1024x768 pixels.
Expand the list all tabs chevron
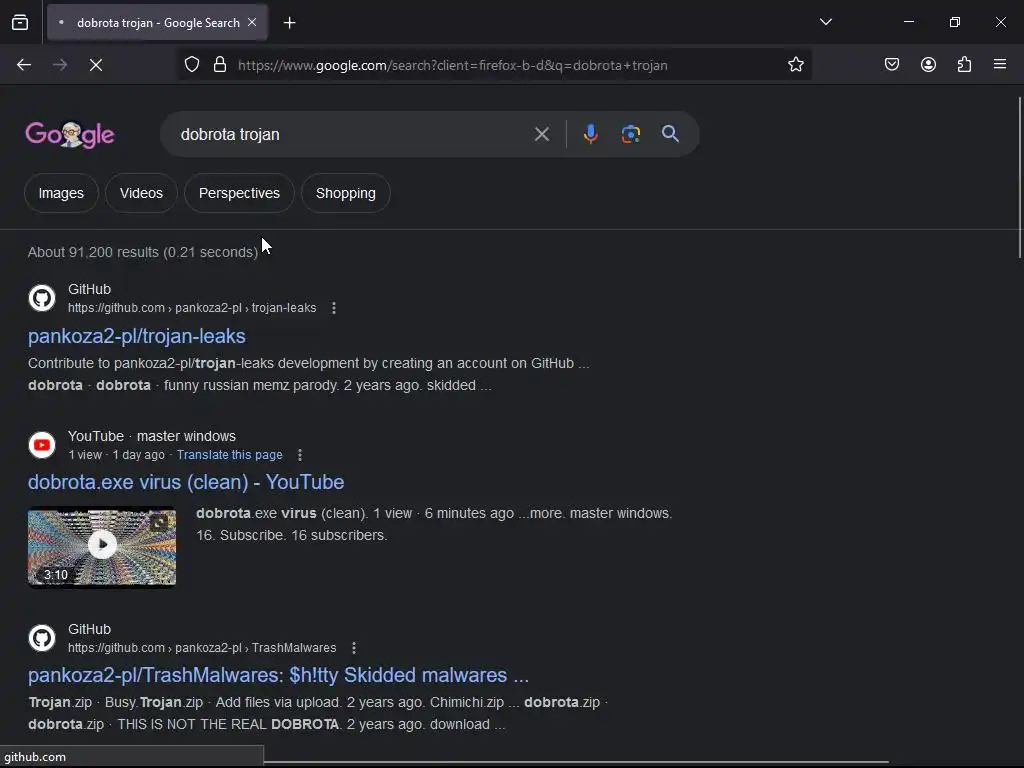tap(825, 22)
